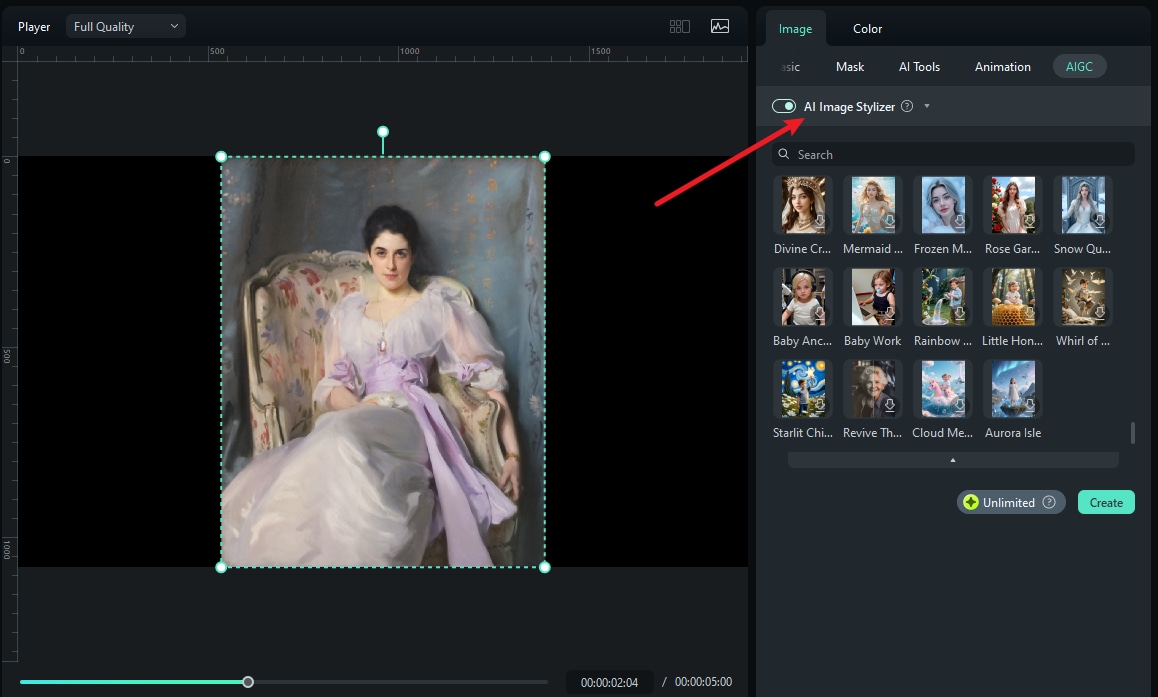Select the Snow Queen style thumbnail
Screen dimensions: 1158x697
click(x=1083, y=205)
